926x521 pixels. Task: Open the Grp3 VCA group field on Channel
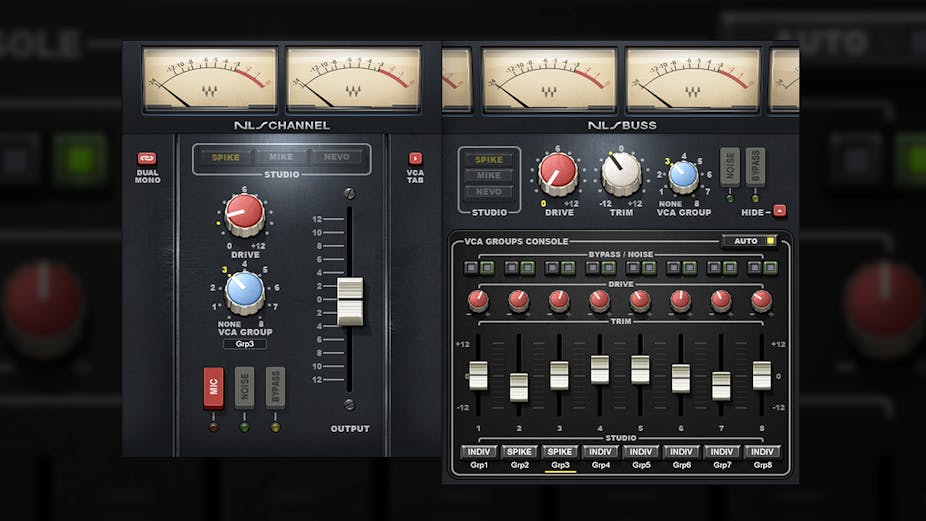[x=244, y=343]
